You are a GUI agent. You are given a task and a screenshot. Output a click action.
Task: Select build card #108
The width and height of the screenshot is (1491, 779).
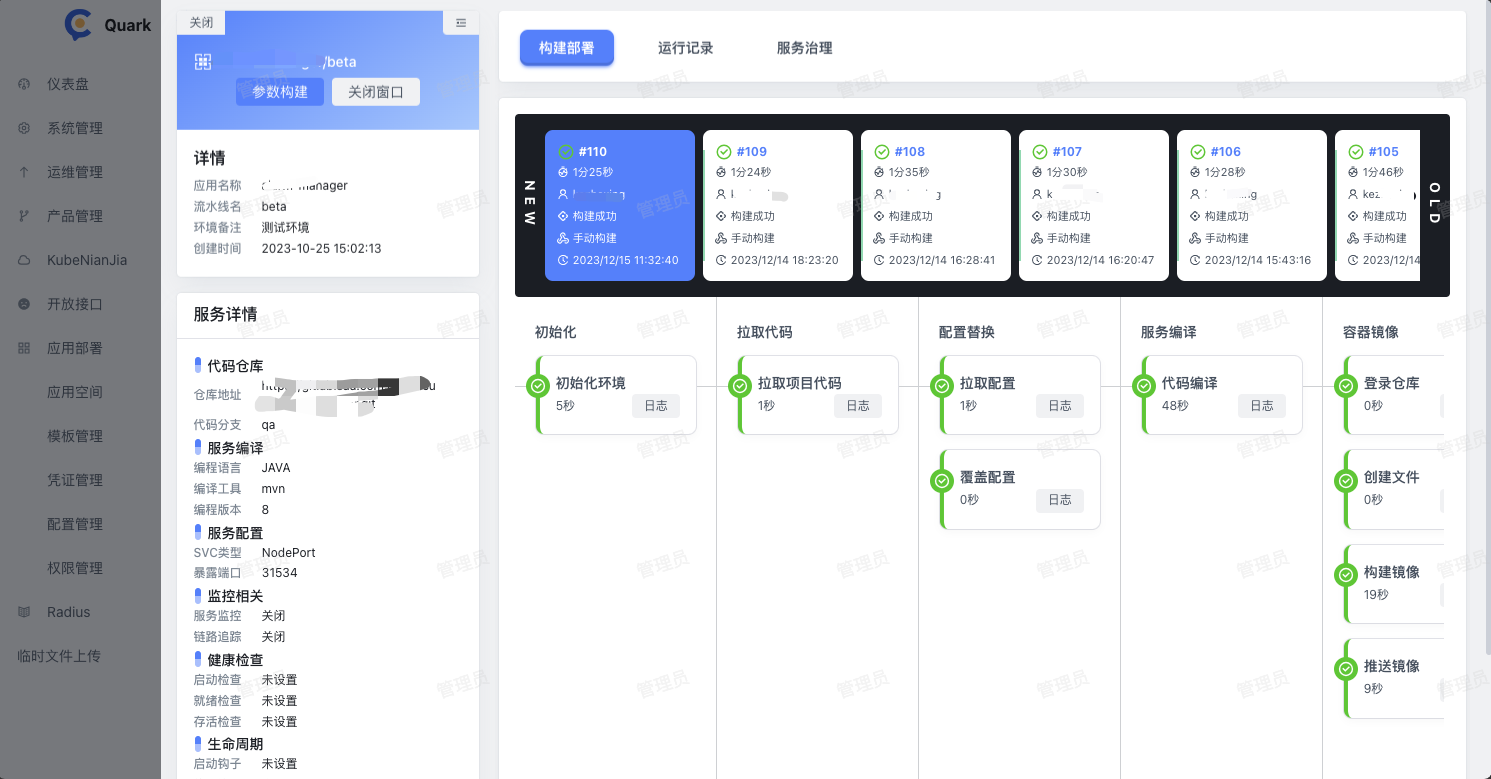pos(936,205)
